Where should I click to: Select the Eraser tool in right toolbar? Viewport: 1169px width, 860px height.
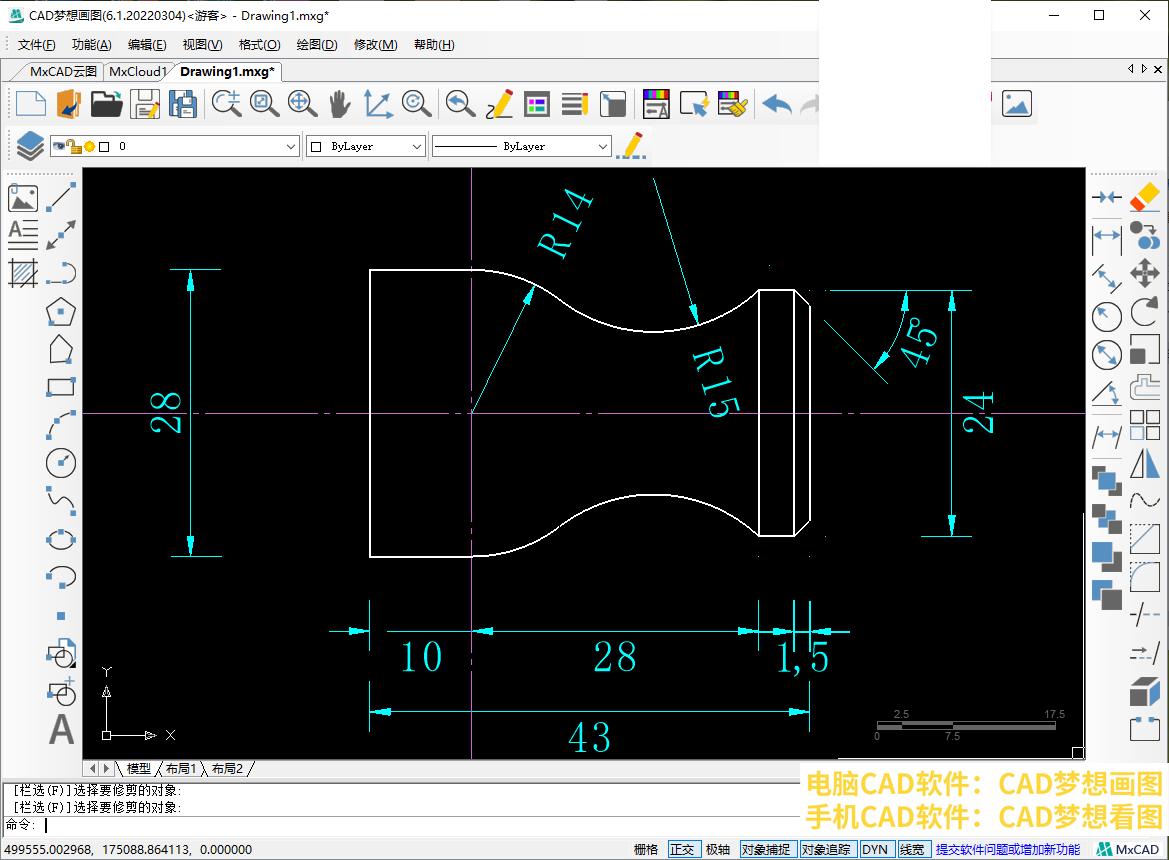click(x=1144, y=197)
